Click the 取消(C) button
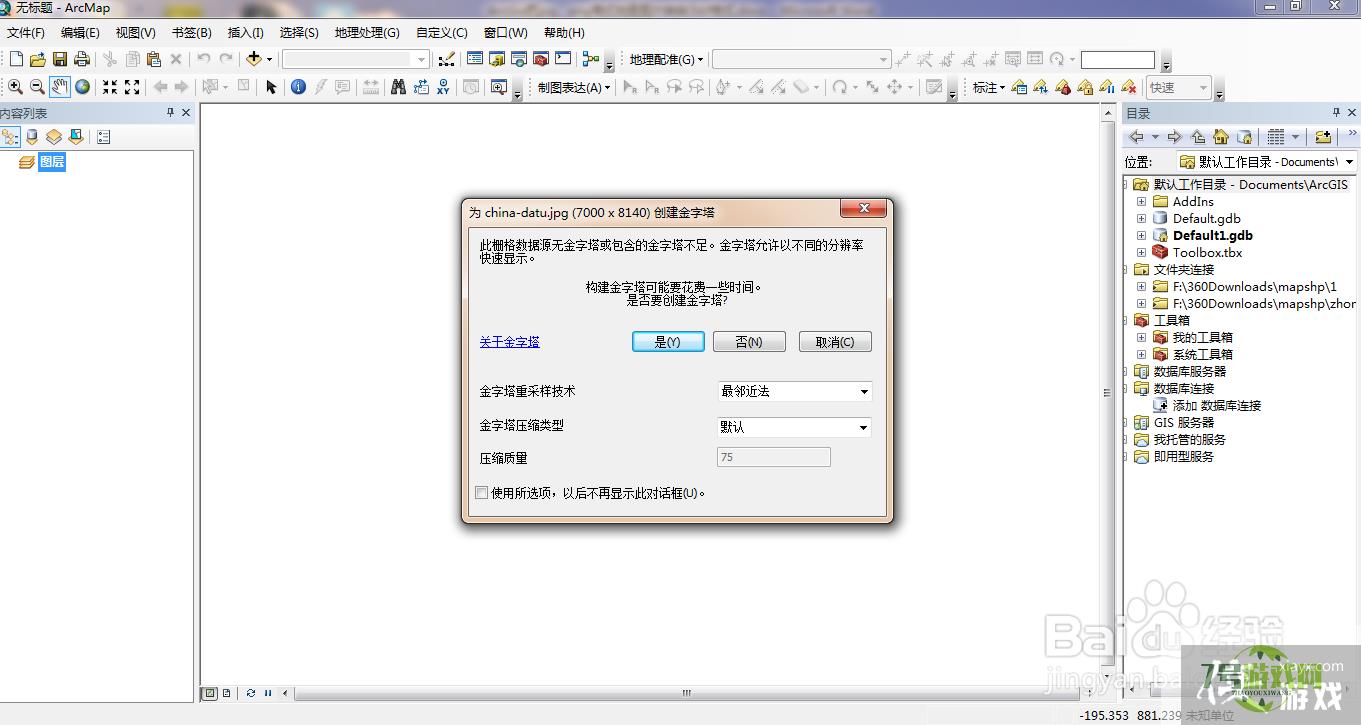This screenshot has height=725, width=1361. click(835, 342)
